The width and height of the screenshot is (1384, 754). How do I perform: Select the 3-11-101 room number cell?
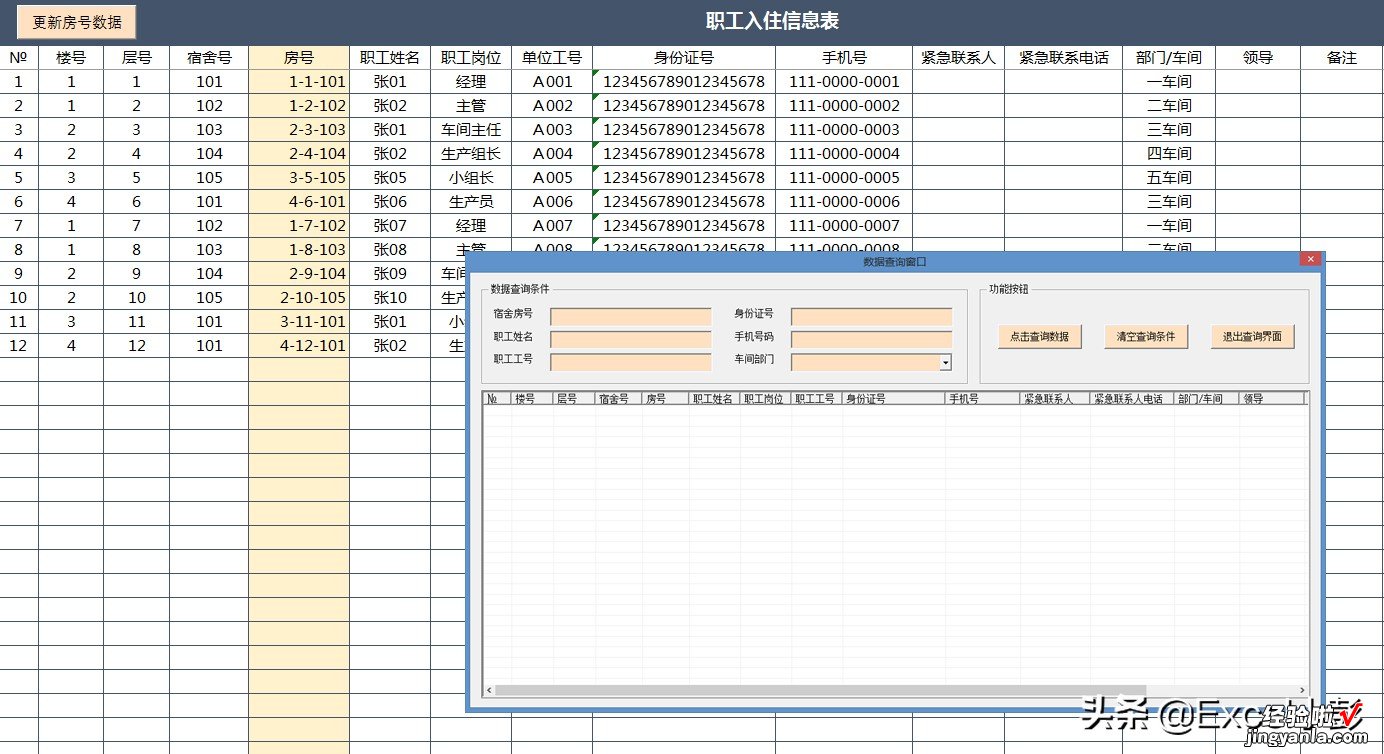point(299,322)
